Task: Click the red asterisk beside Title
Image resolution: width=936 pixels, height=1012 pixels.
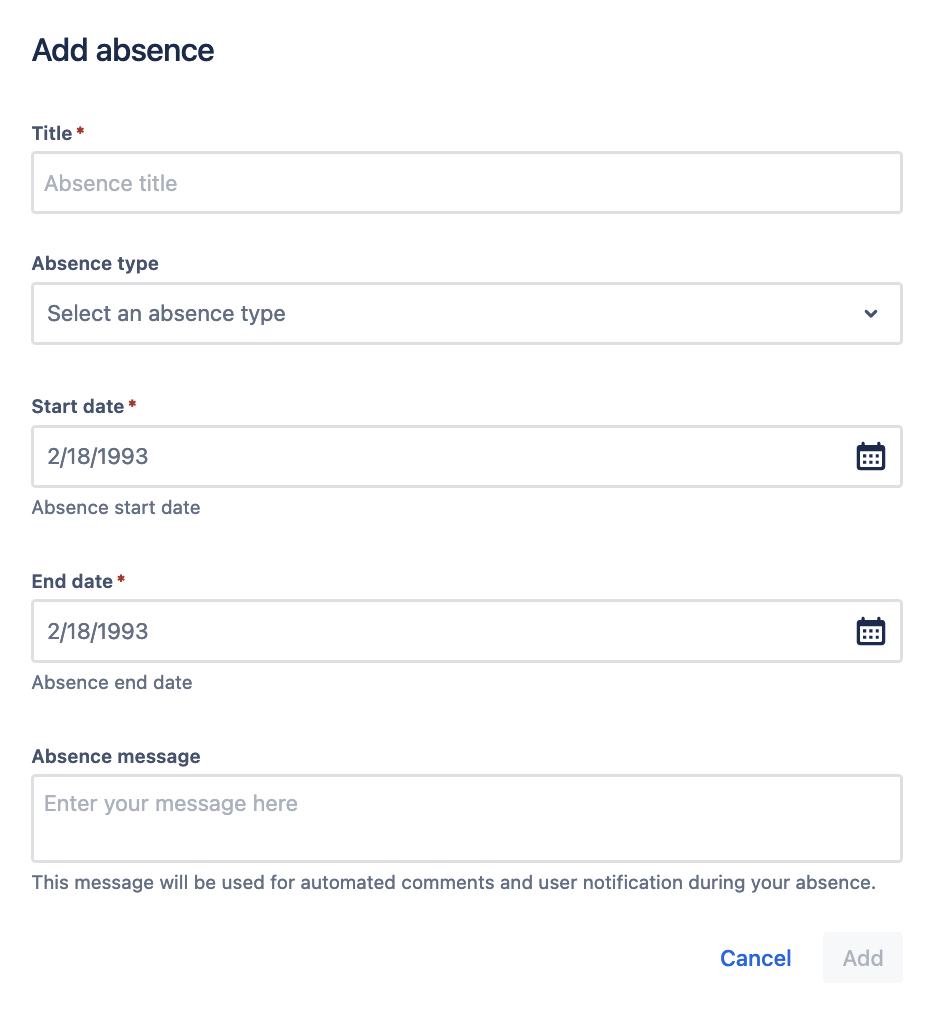Action: [80, 131]
